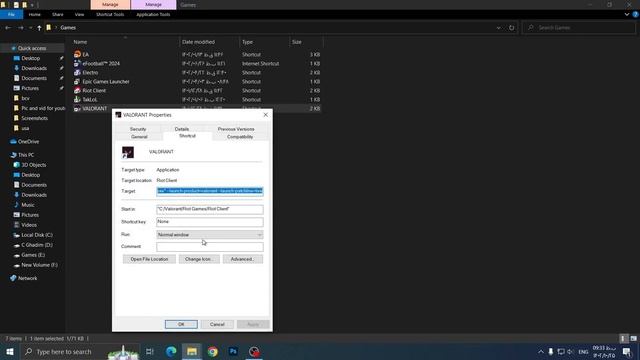Open Task View on the taskbar
640x360 pixels.
(x=149, y=351)
